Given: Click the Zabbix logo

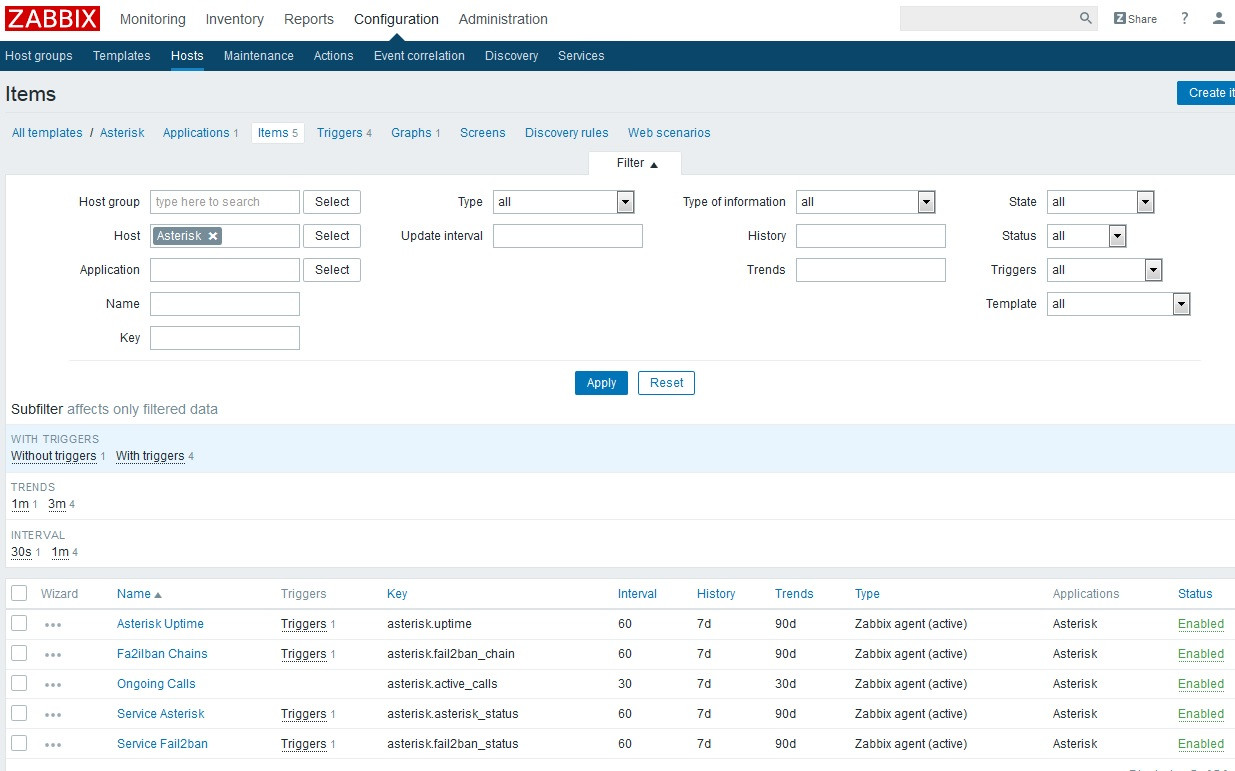Looking at the screenshot, I should point(53,19).
